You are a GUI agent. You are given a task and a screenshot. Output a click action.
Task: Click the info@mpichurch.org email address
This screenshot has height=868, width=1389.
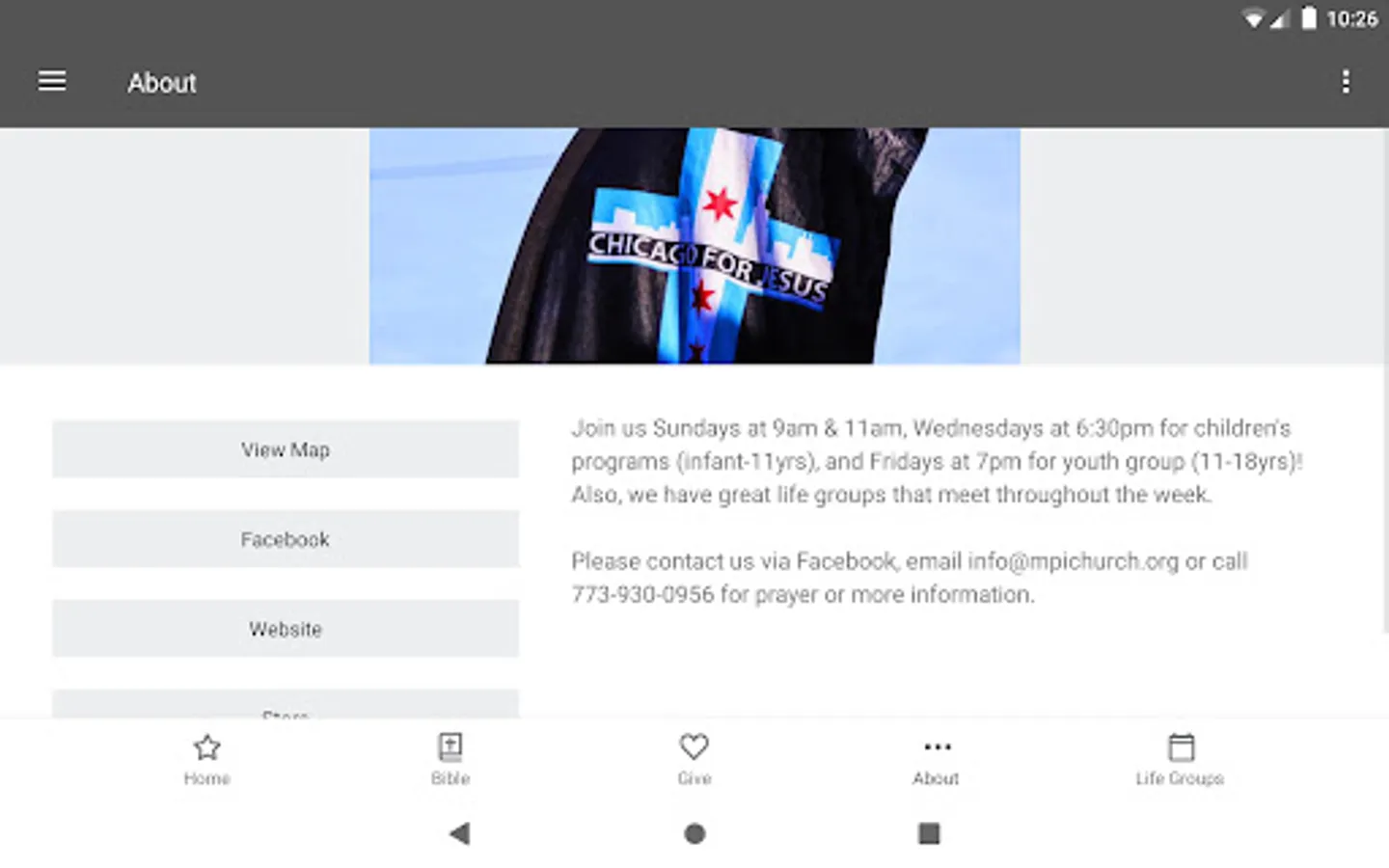click(1073, 561)
